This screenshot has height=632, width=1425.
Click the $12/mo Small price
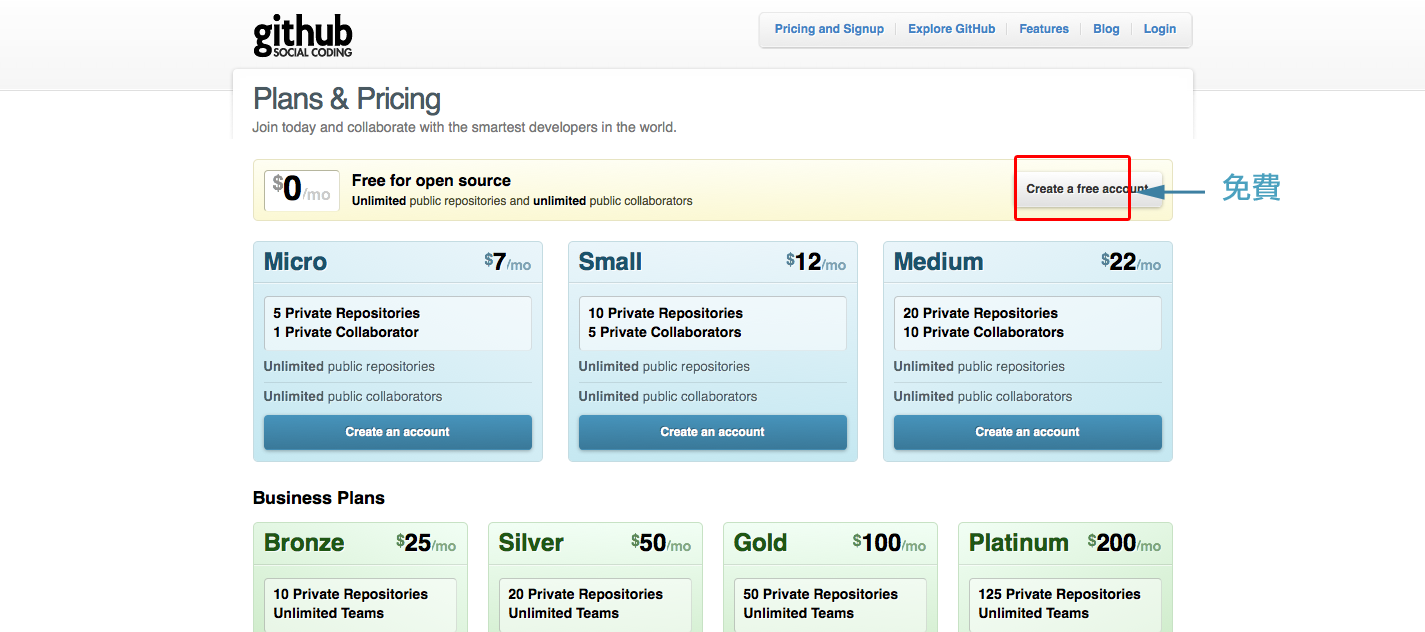coord(816,262)
